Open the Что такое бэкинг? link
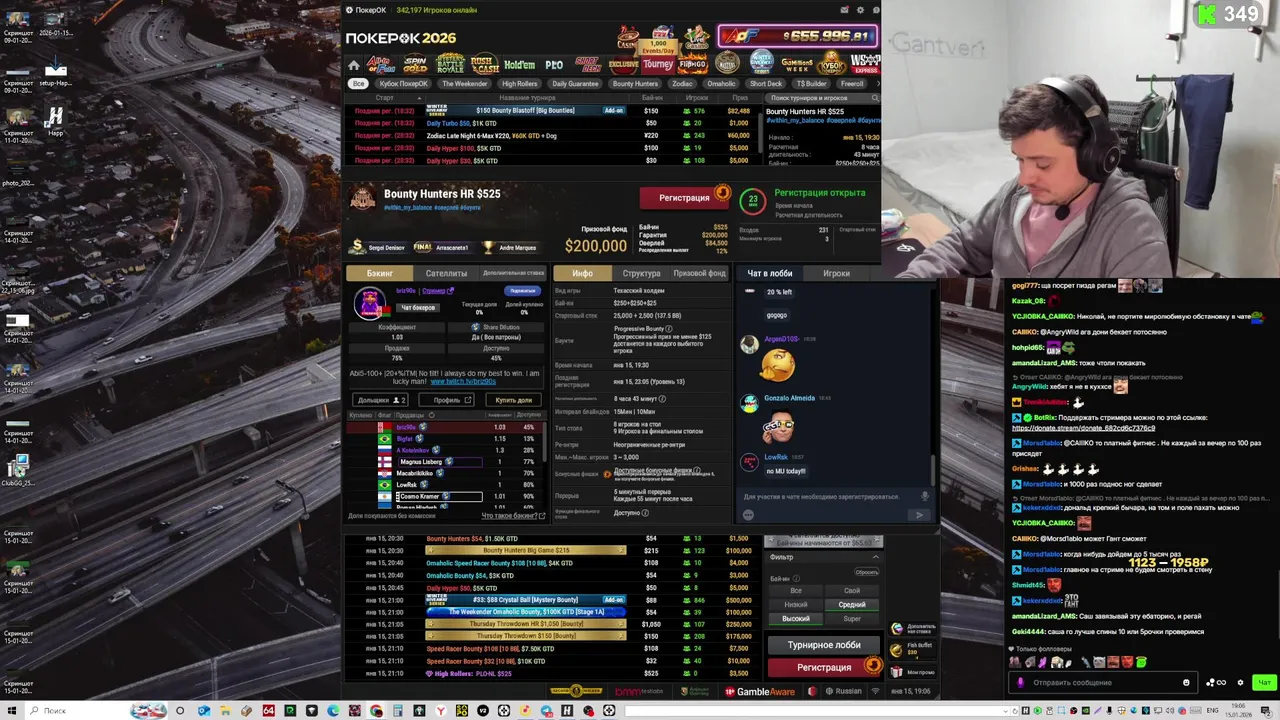This screenshot has width=1280, height=720. [513, 516]
